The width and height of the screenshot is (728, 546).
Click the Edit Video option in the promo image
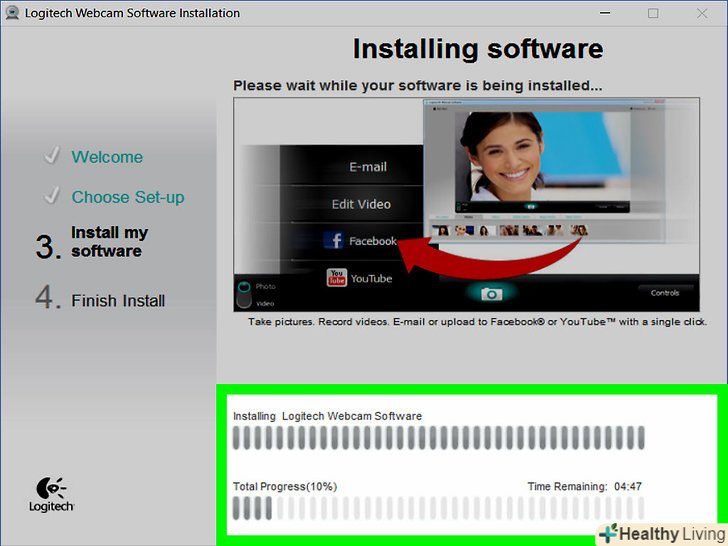[361, 204]
